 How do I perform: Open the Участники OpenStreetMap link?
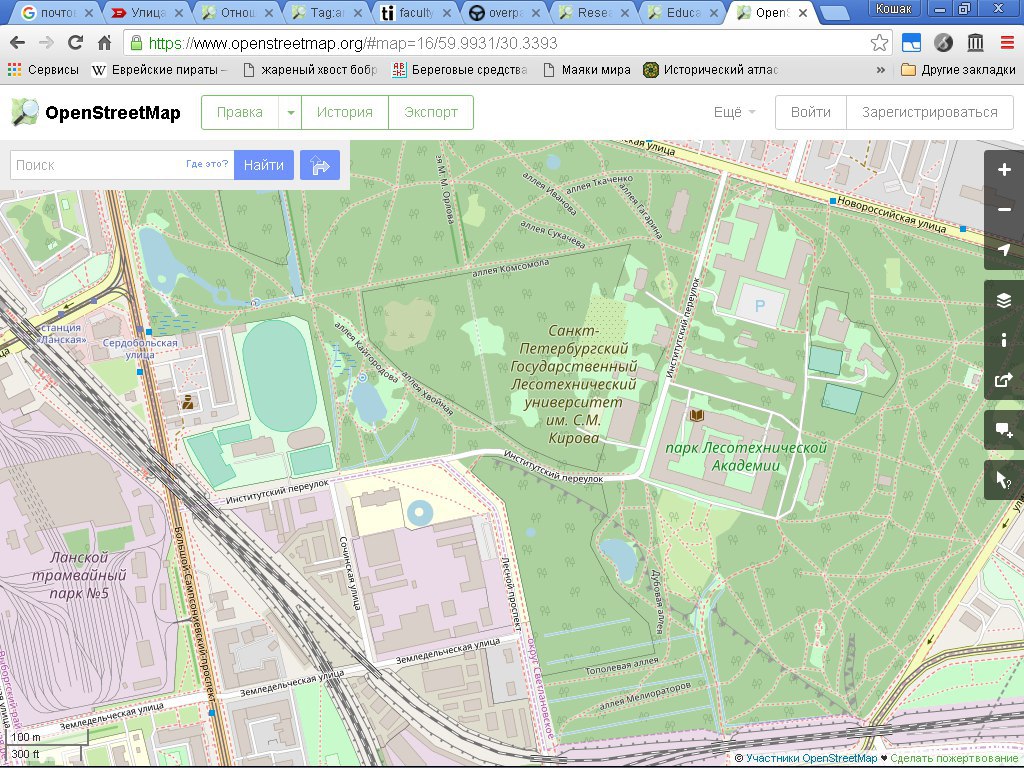[x=811, y=758]
